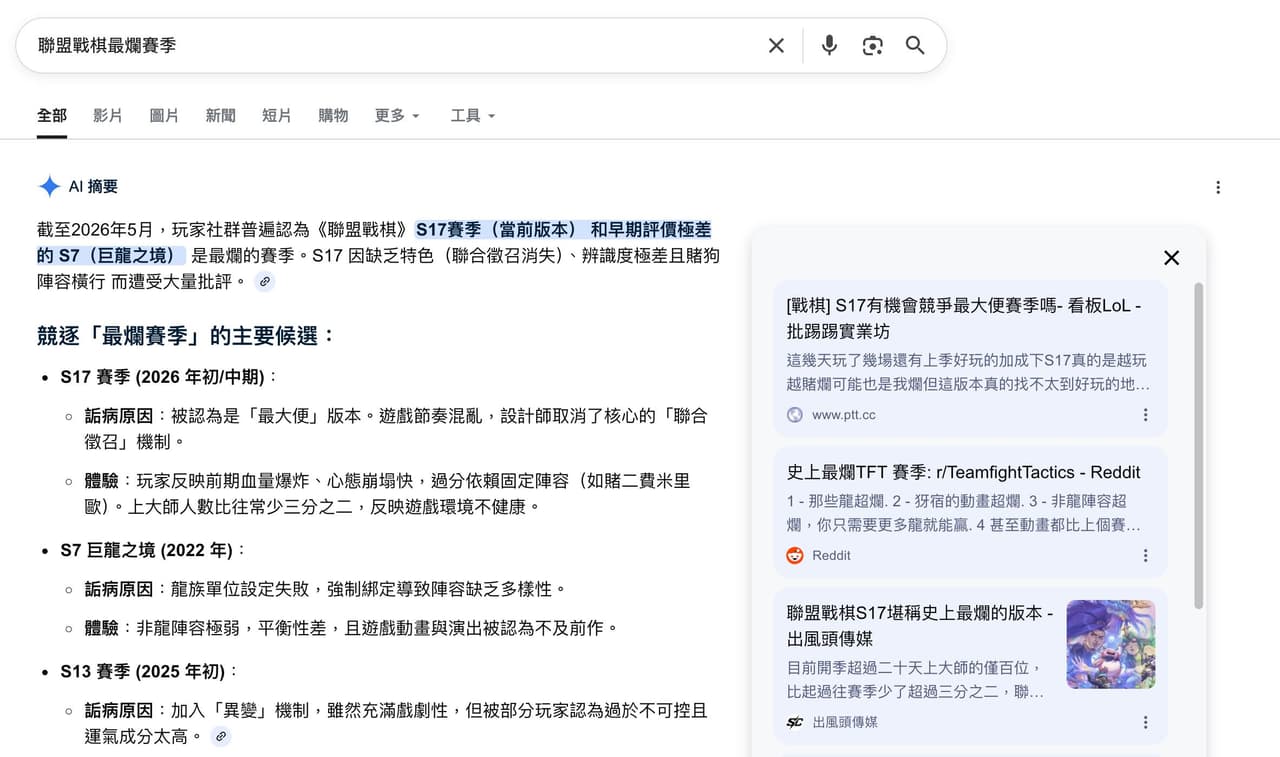Click the AI 摘要 sparkle icon

(49, 186)
